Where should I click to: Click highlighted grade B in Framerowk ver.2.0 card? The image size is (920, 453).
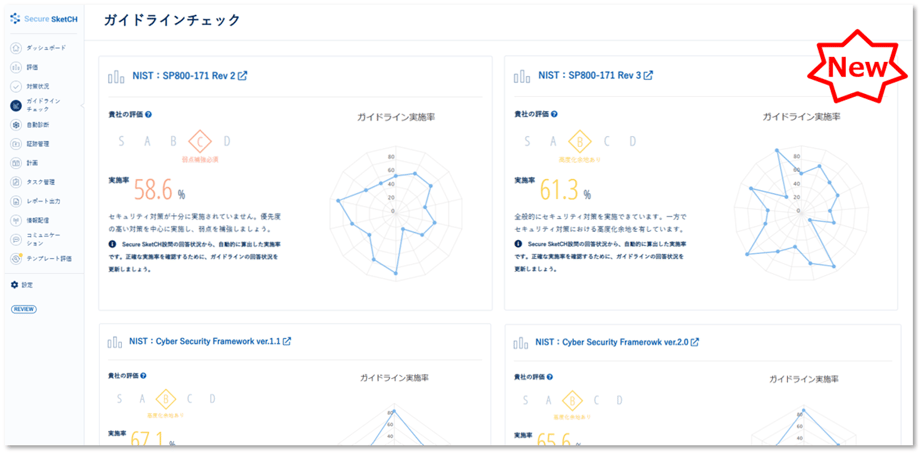(572, 400)
